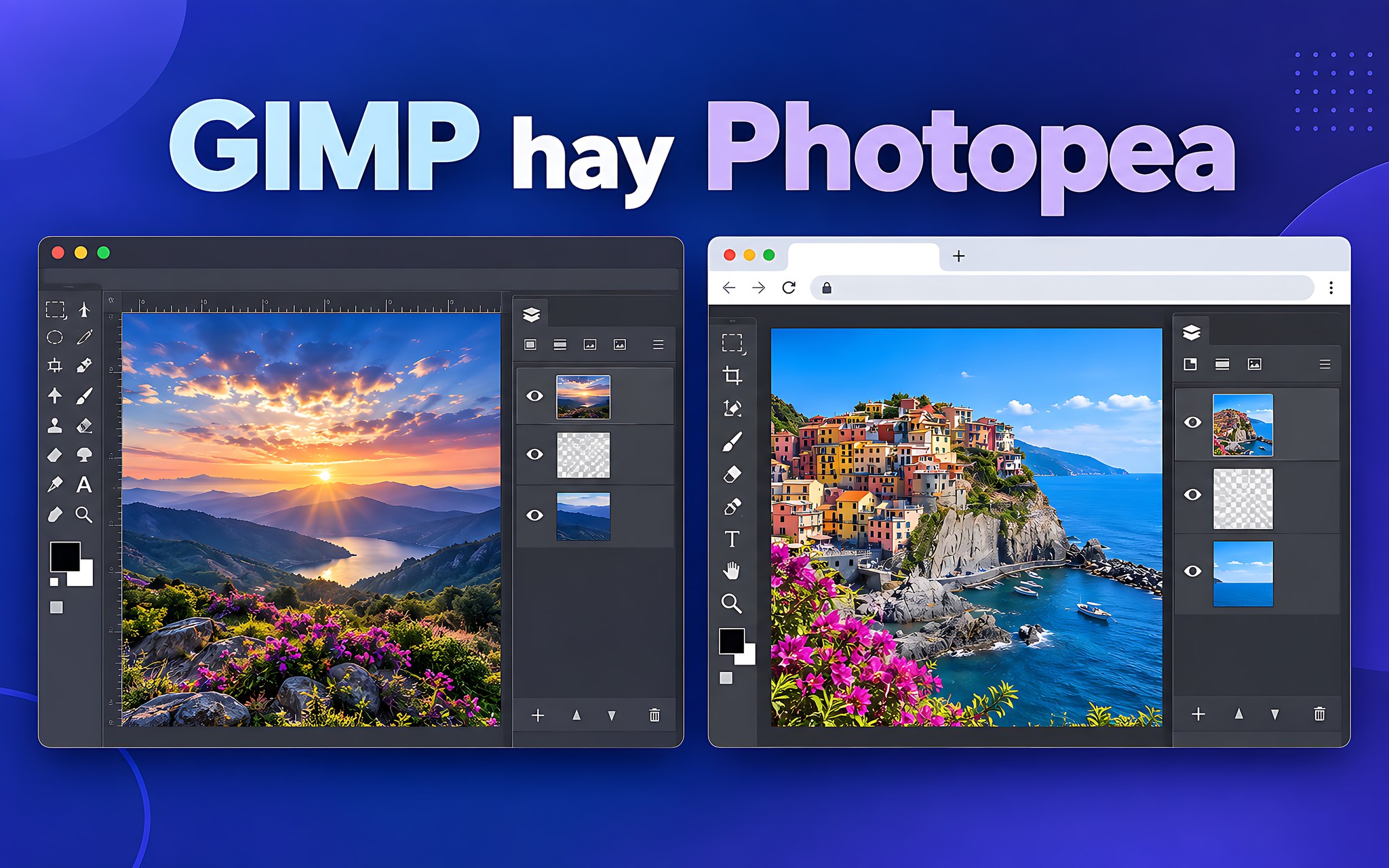Click the browser address bar

click(1062, 288)
